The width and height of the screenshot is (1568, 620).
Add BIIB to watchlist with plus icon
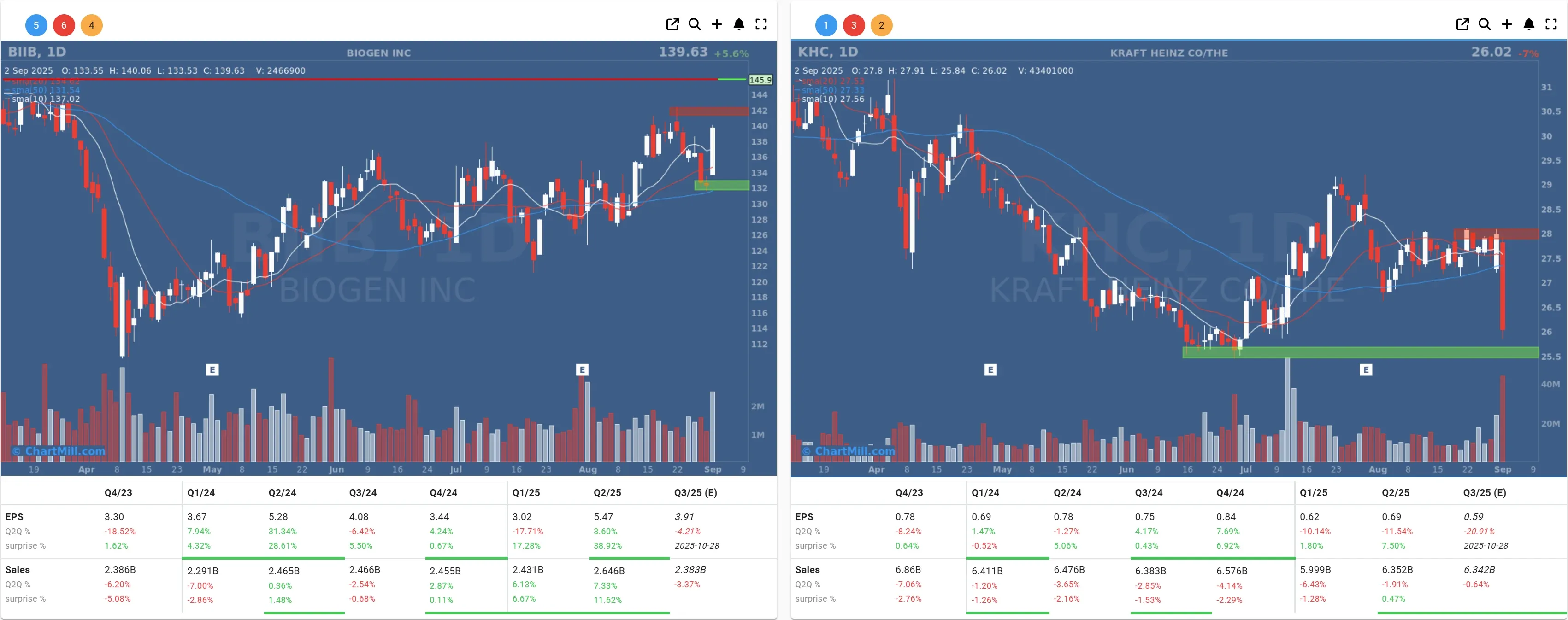[x=717, y=24]
